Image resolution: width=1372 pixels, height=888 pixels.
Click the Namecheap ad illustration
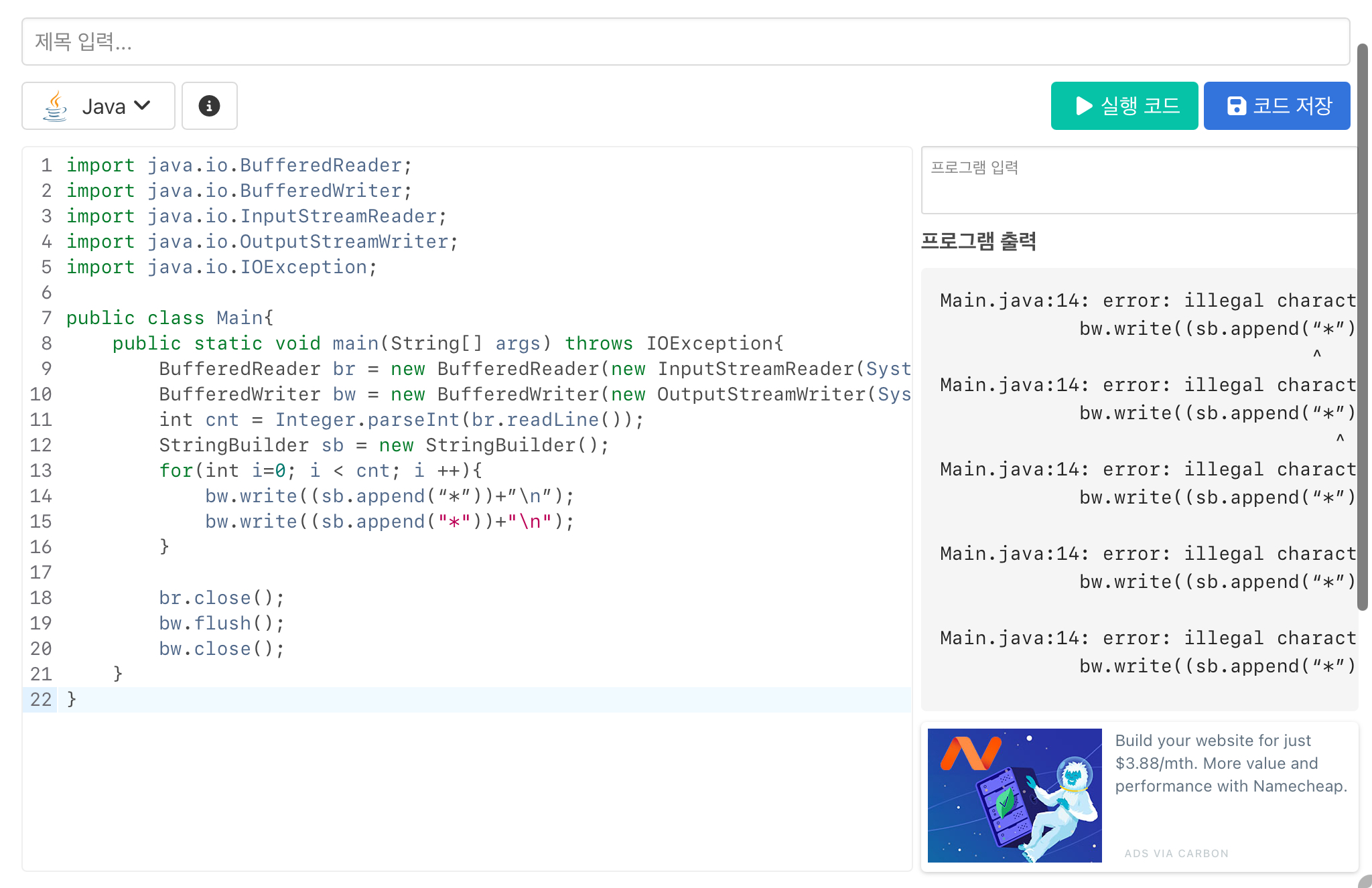[1014, 795]
